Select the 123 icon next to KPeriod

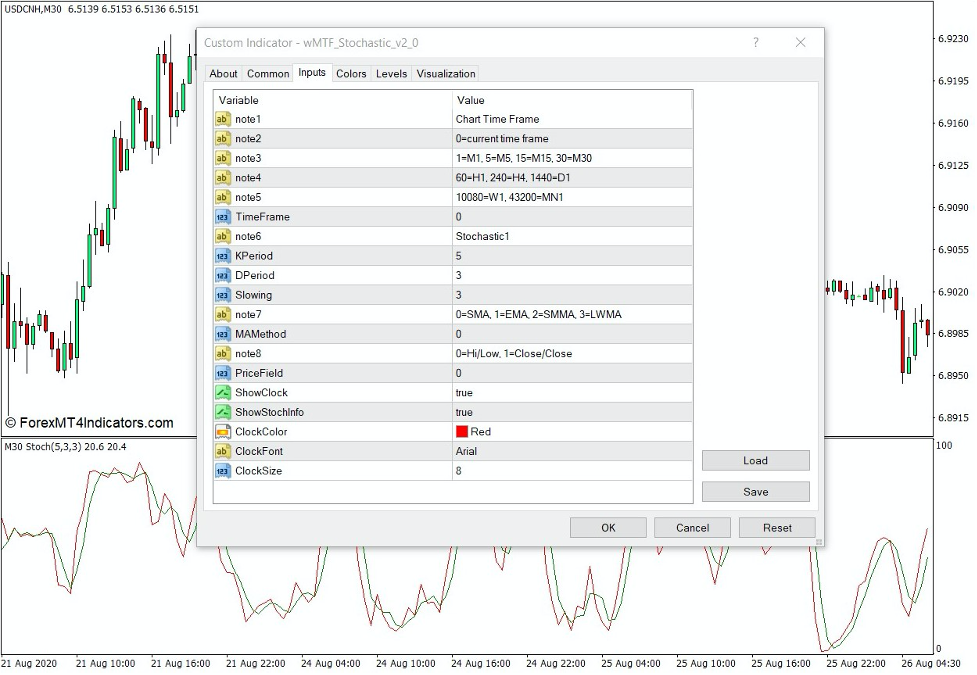click(222, 255)
